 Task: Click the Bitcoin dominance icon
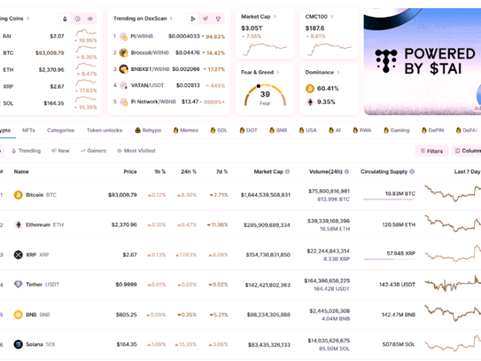tap(310, 88)
